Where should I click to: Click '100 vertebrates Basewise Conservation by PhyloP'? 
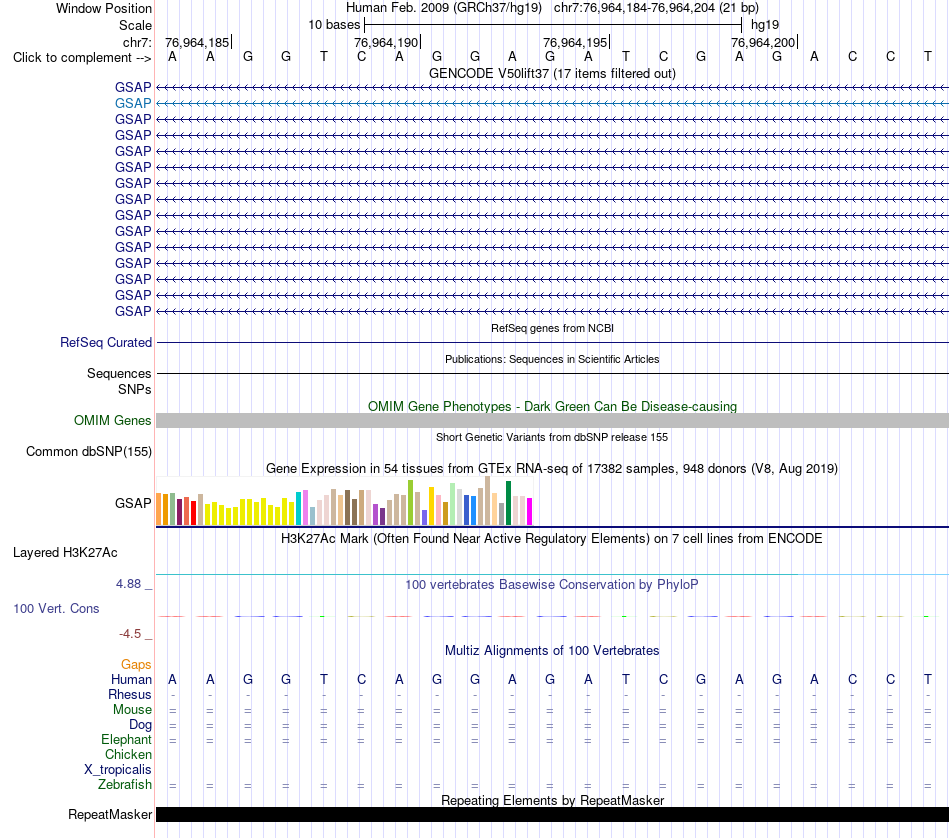point(552,585)
